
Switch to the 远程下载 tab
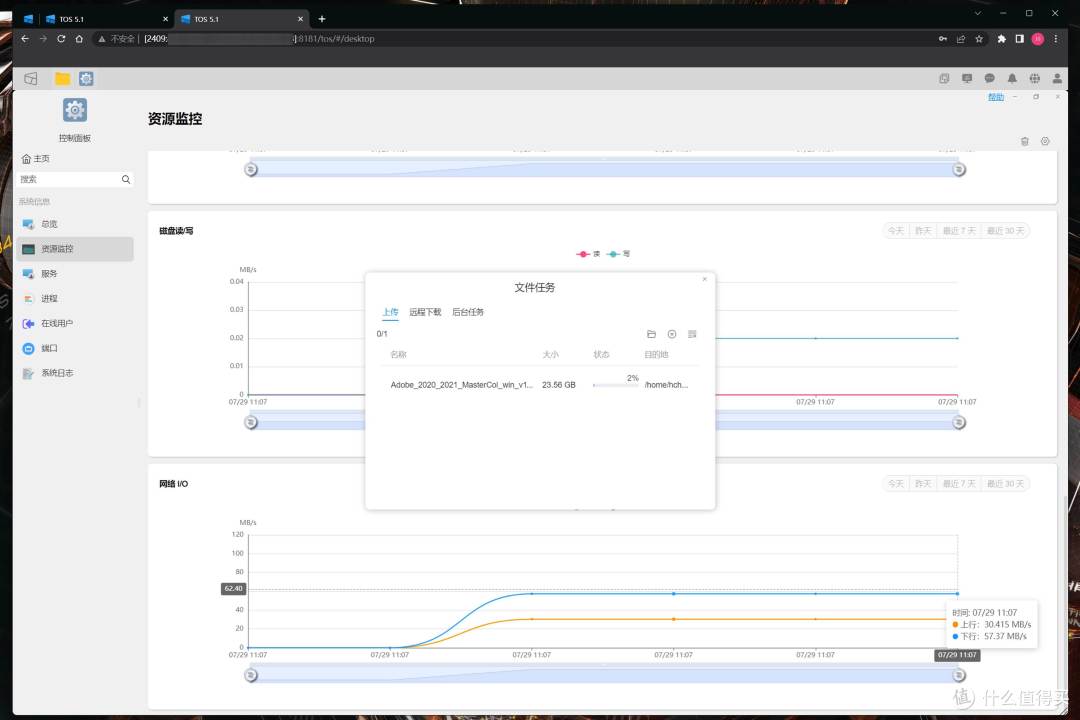click(425, 312)
